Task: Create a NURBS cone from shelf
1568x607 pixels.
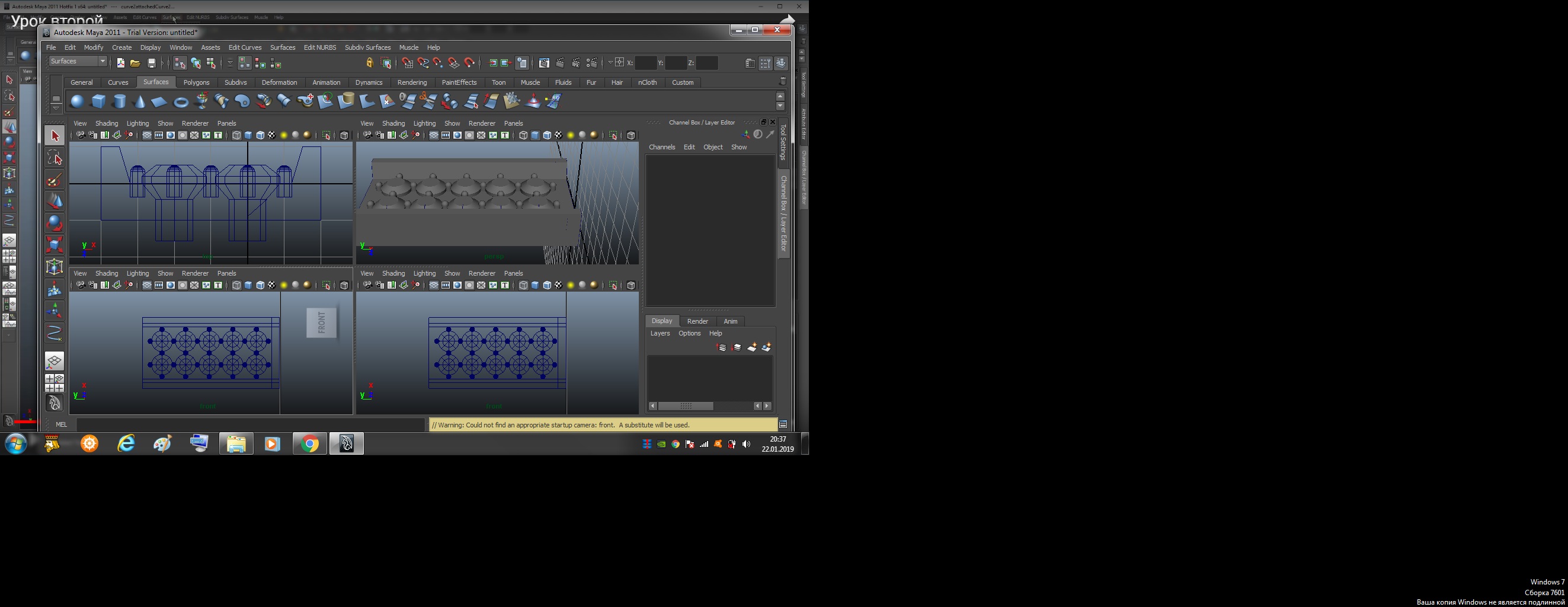Action: (140, 101)
